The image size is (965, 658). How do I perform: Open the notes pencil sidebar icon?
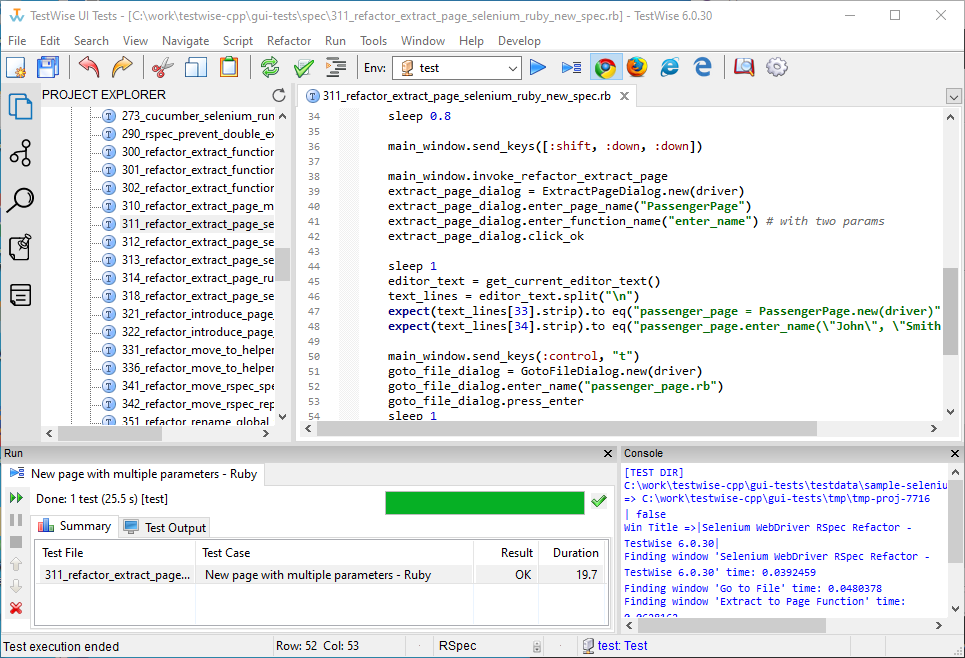20,247
